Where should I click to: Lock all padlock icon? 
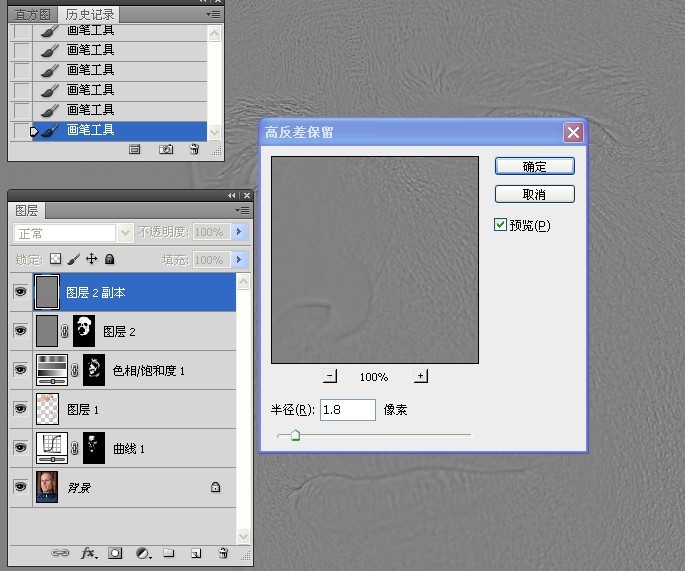110,259
